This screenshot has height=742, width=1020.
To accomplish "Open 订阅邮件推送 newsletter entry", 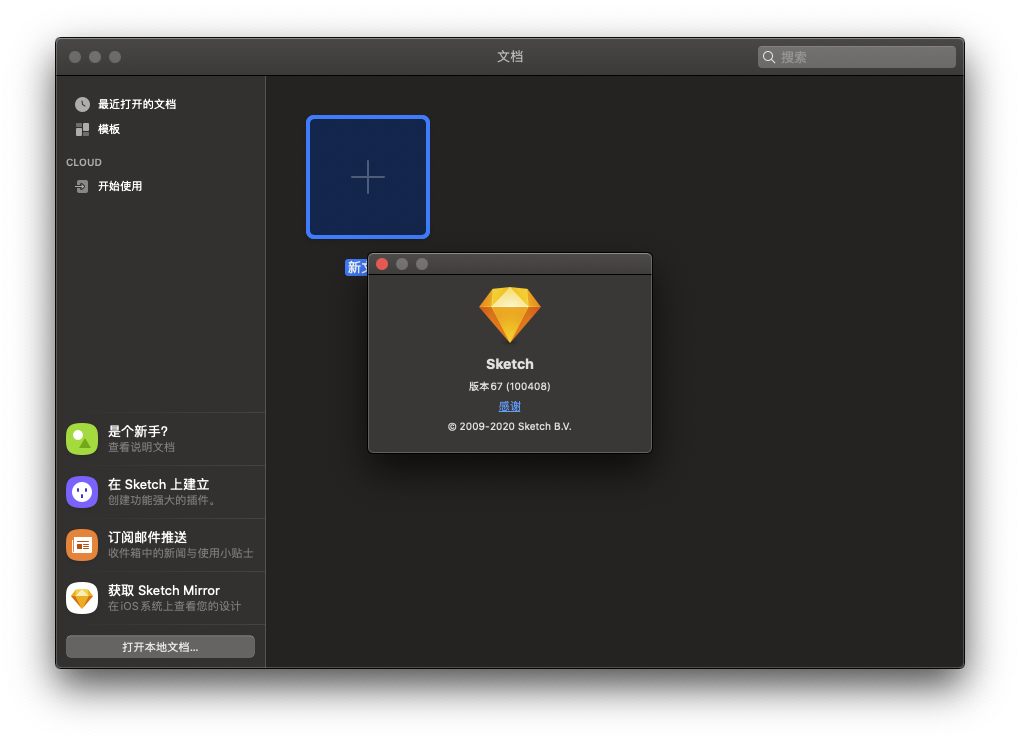I will click(x=161, y=545).
